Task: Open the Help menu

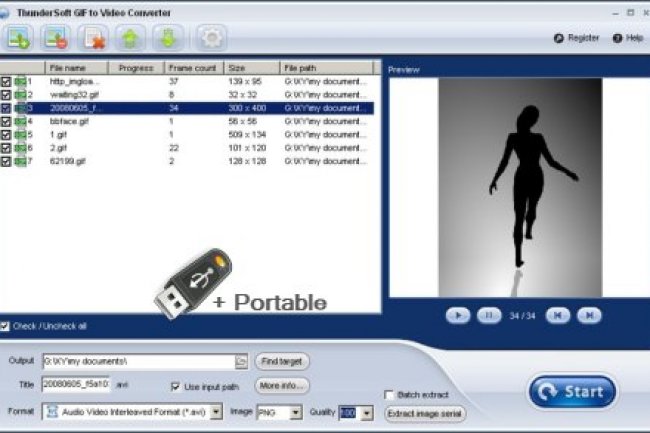Action: tap(632, 38)
